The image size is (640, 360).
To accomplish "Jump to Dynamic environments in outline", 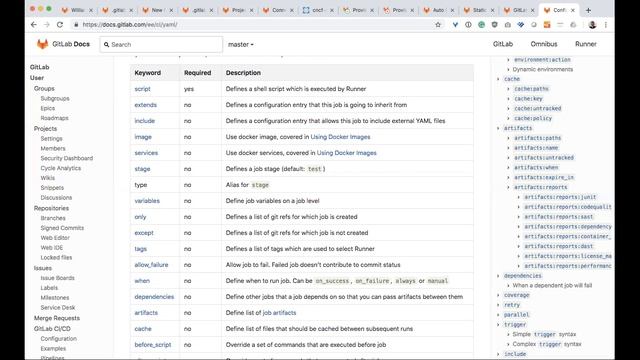I will (x=543, y=69).
